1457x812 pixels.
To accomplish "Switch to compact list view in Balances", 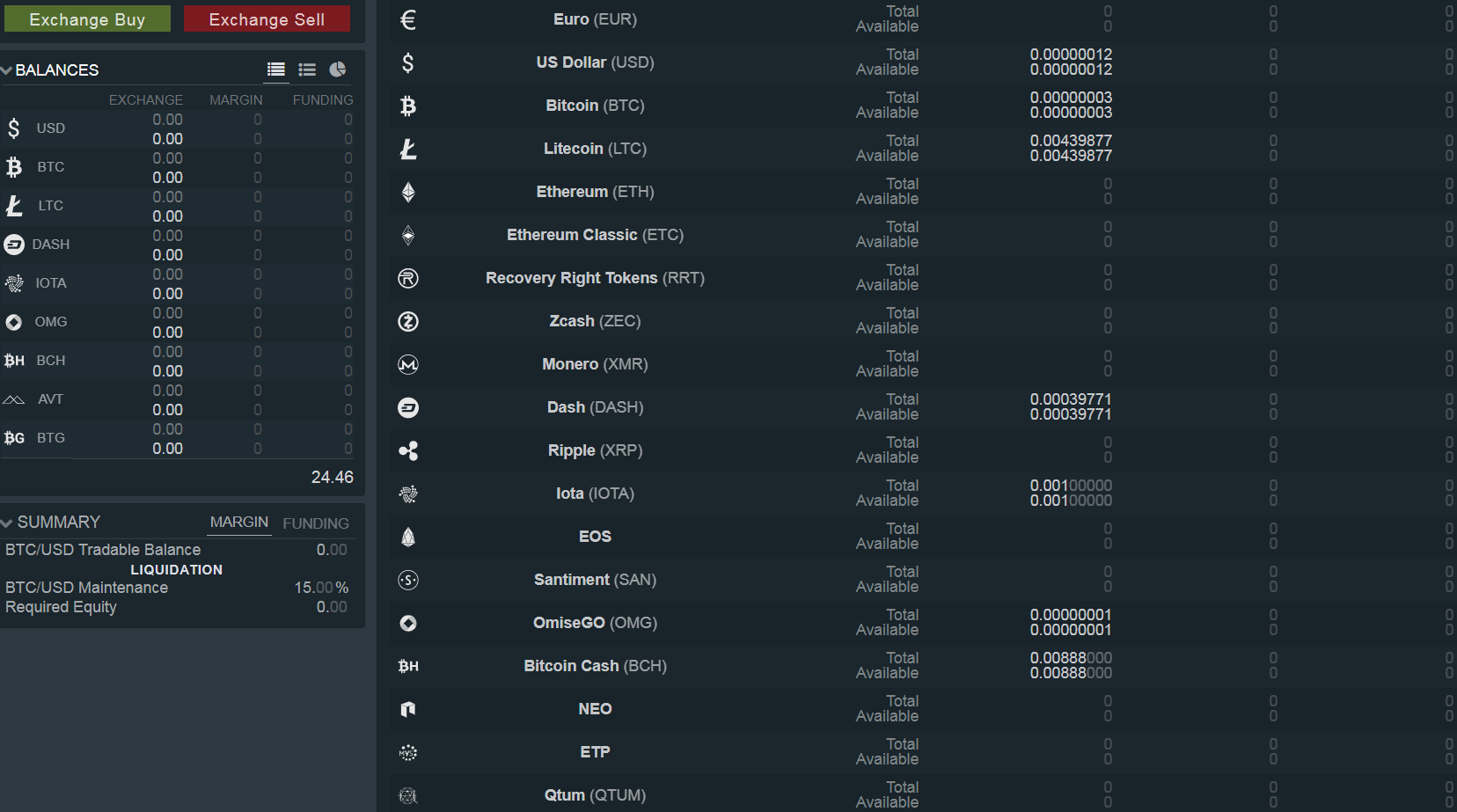I will (307, 69).
